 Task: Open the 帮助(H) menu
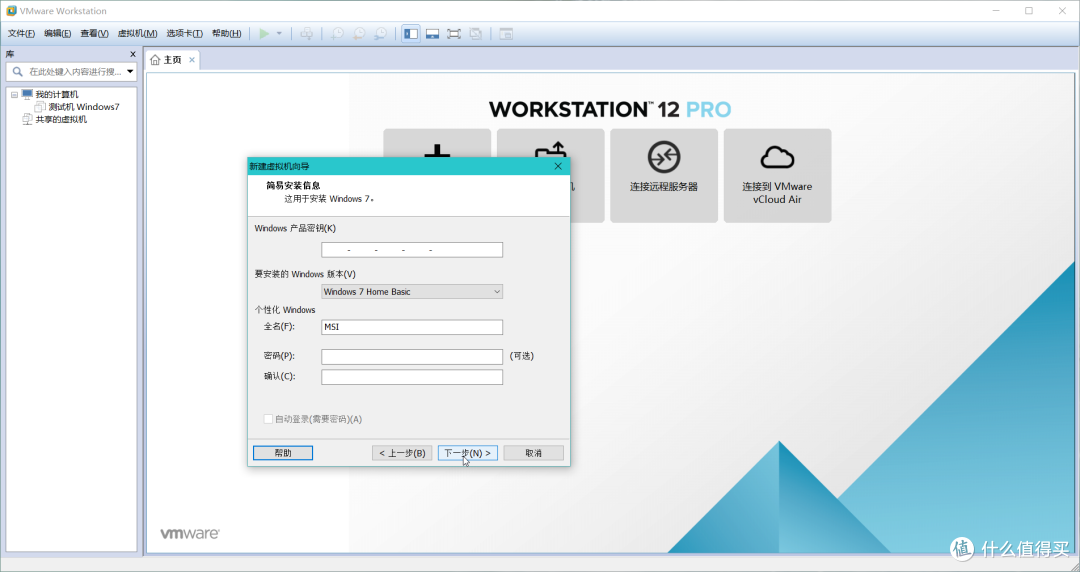click(227, 33)
